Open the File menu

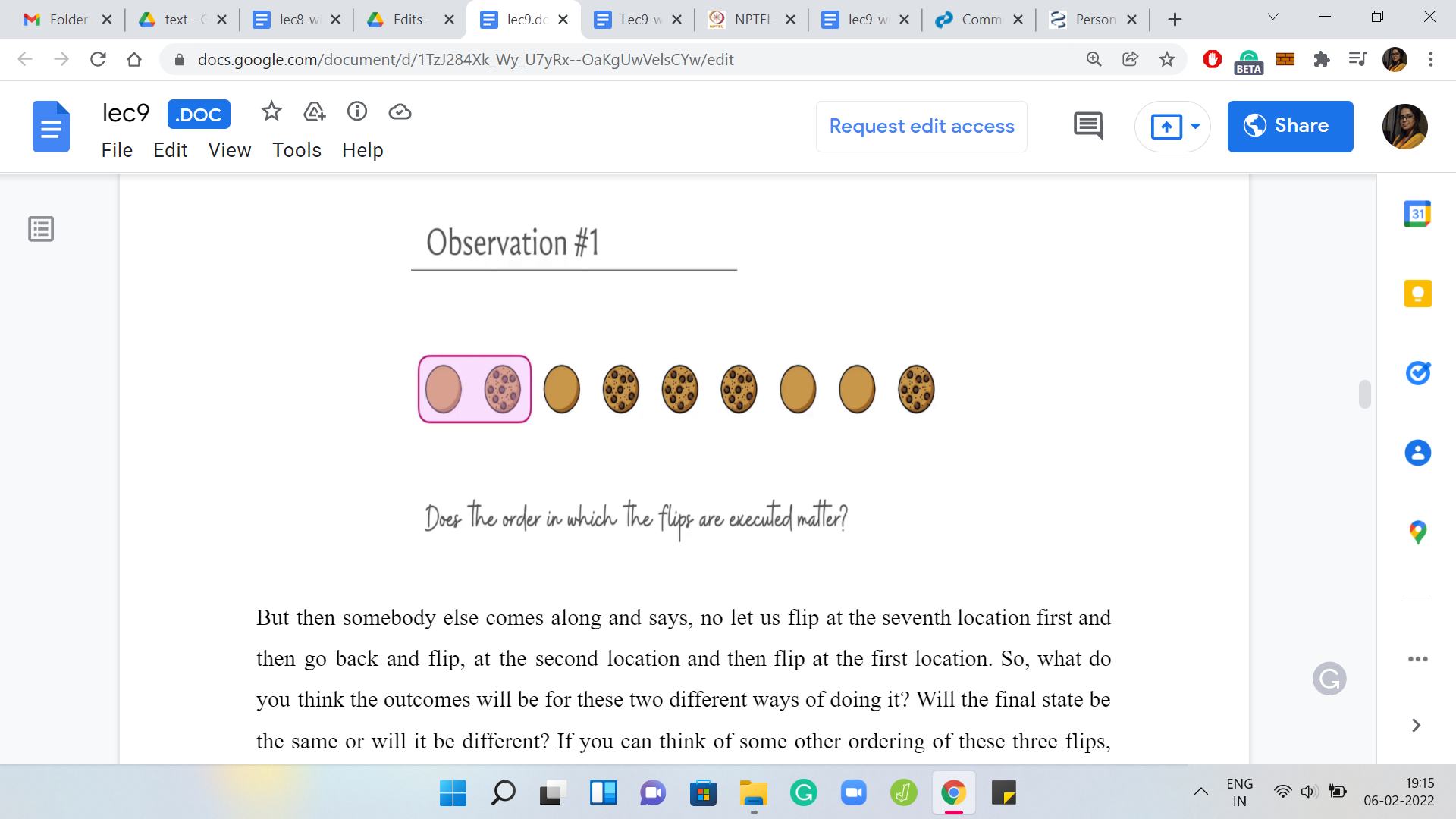point(117,150)
